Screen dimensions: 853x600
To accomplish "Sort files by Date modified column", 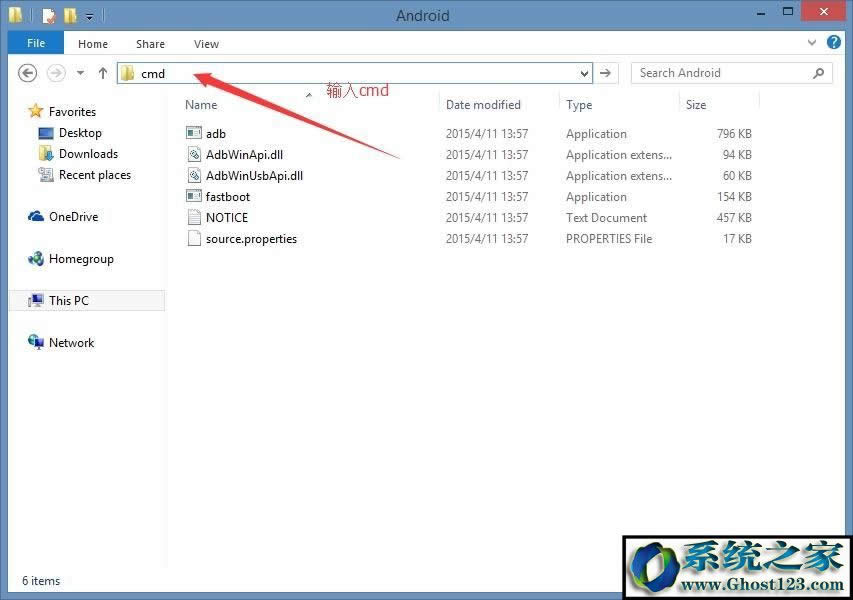I will tap(483, 105).
